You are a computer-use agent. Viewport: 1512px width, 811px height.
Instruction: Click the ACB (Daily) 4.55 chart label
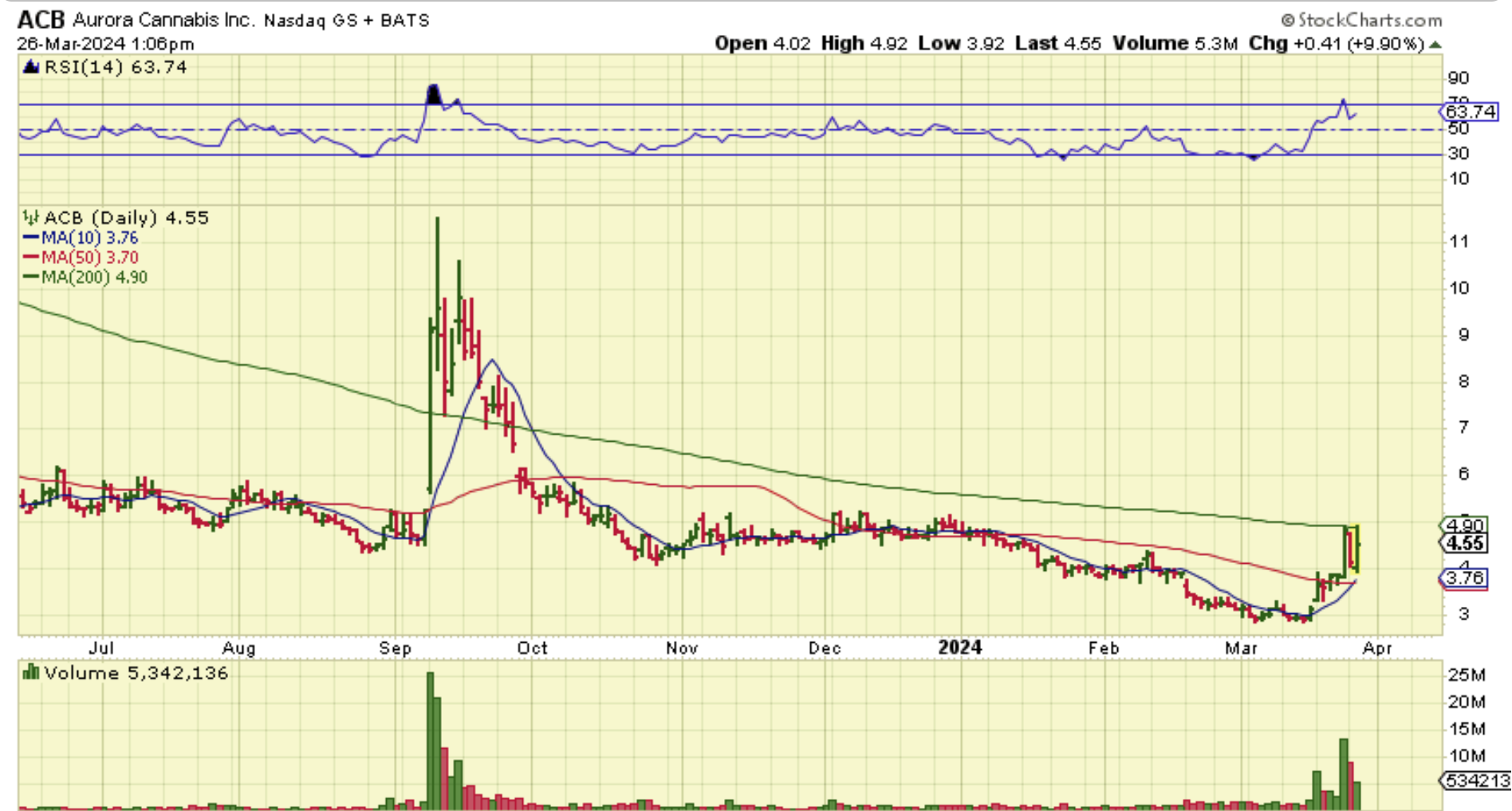tap(126, 218)
